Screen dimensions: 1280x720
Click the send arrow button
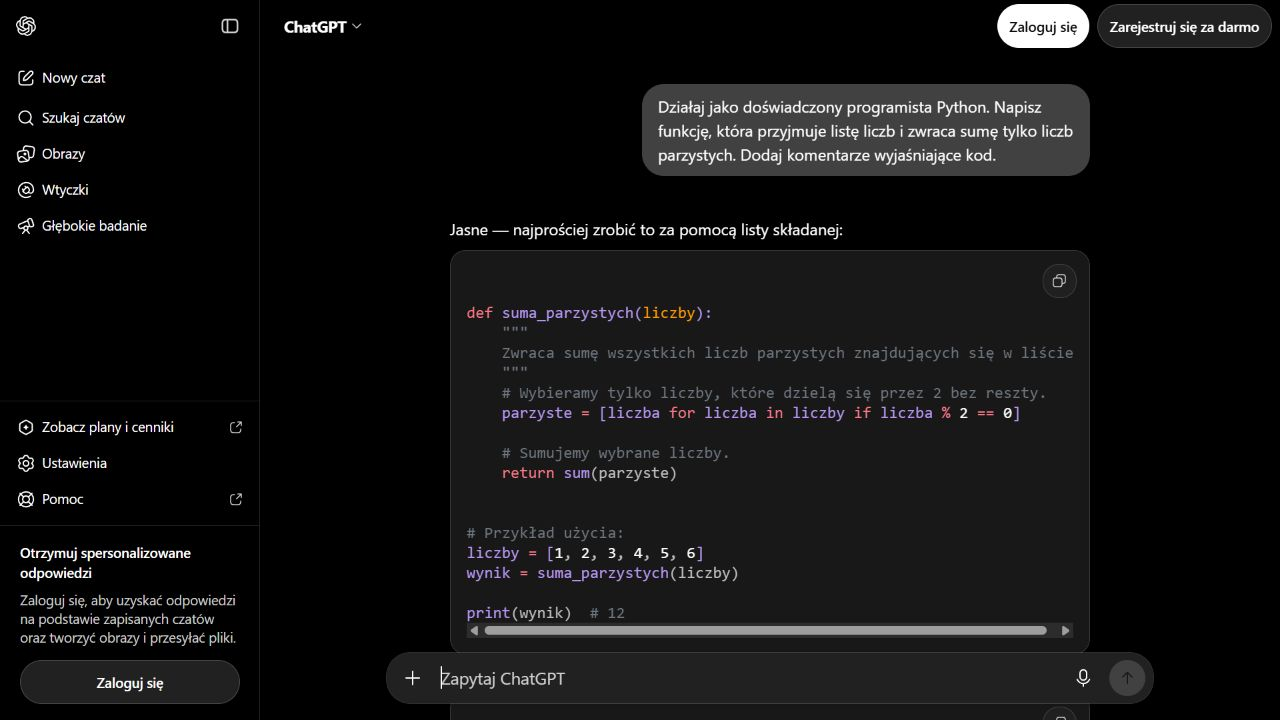pos(1127,678)
